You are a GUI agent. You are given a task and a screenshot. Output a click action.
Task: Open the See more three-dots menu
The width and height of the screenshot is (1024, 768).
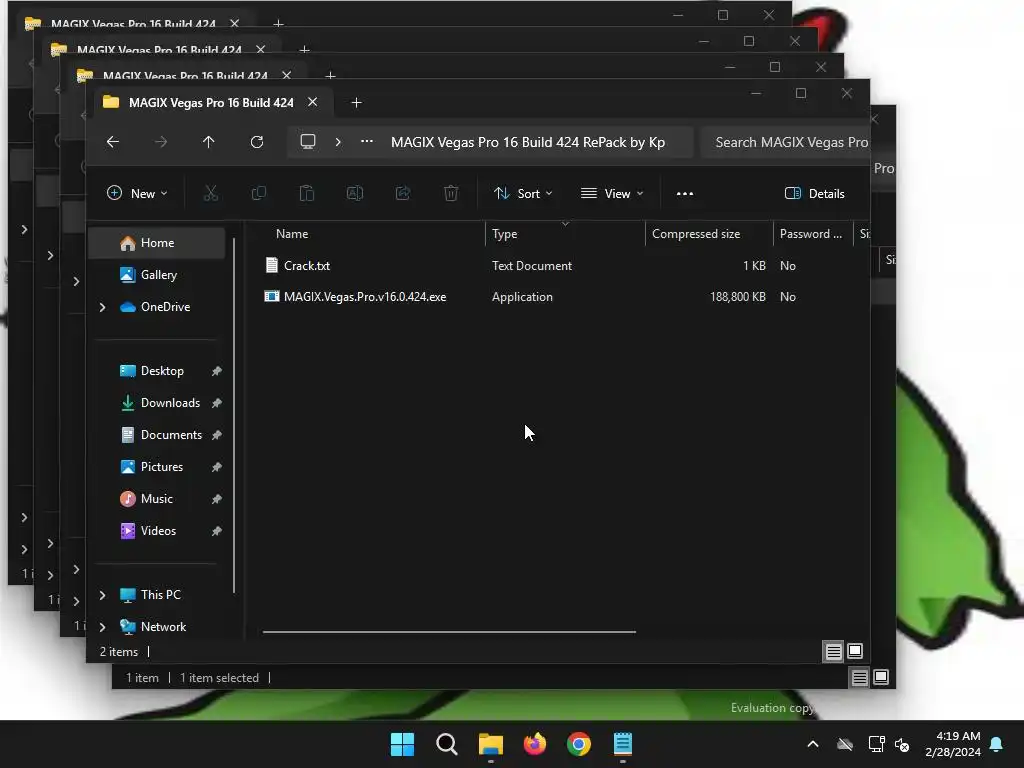684,193
